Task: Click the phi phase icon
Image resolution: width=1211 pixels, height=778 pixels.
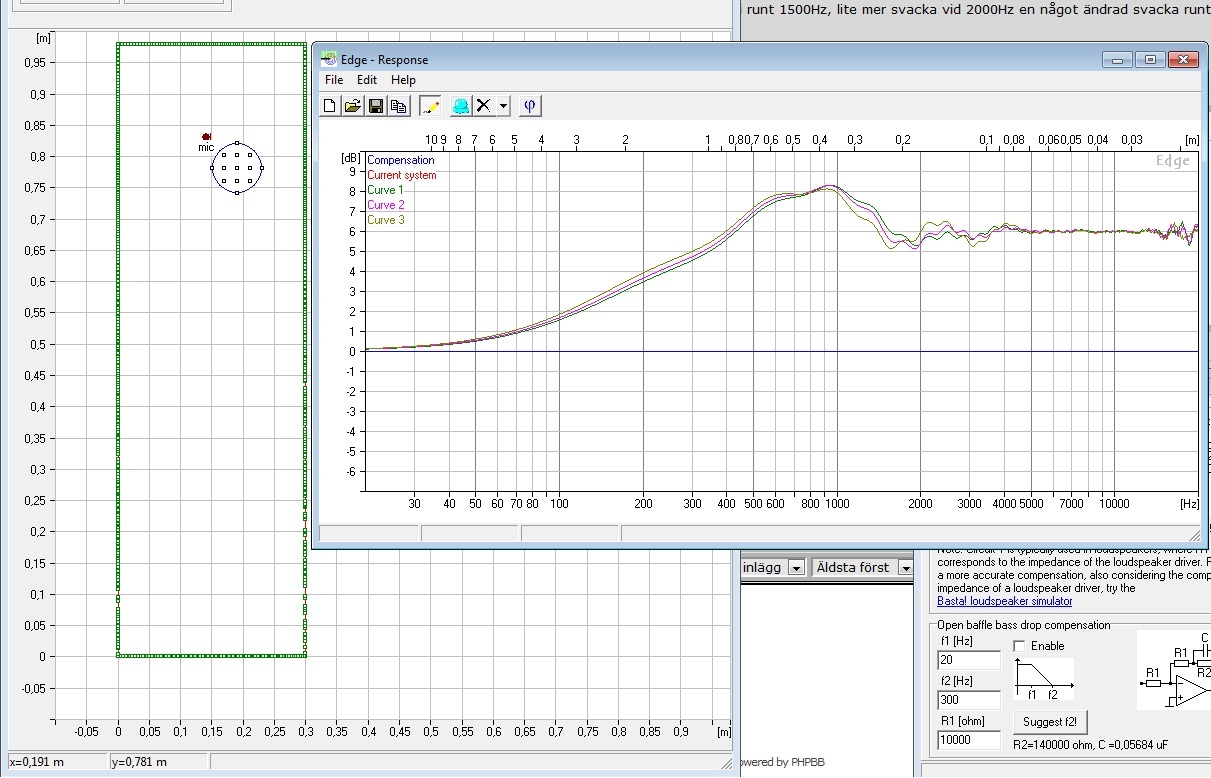Action: click(x=530, y=106)
